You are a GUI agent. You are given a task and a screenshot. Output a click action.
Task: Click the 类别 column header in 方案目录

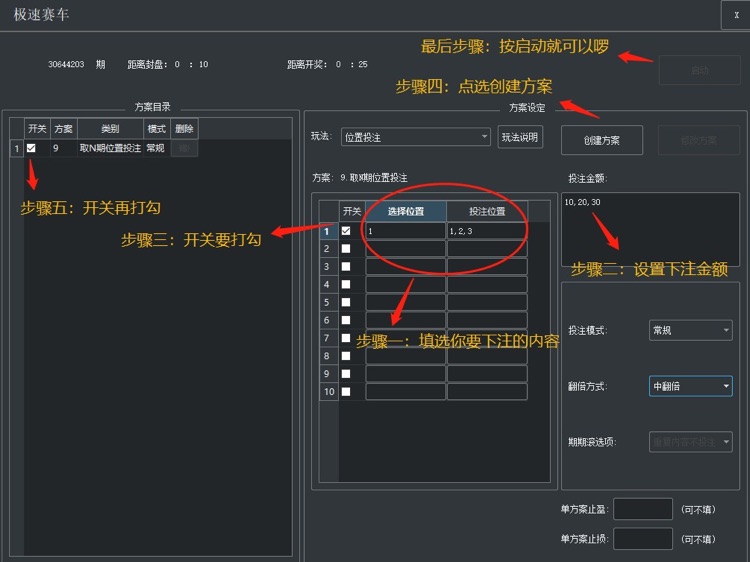110,129
